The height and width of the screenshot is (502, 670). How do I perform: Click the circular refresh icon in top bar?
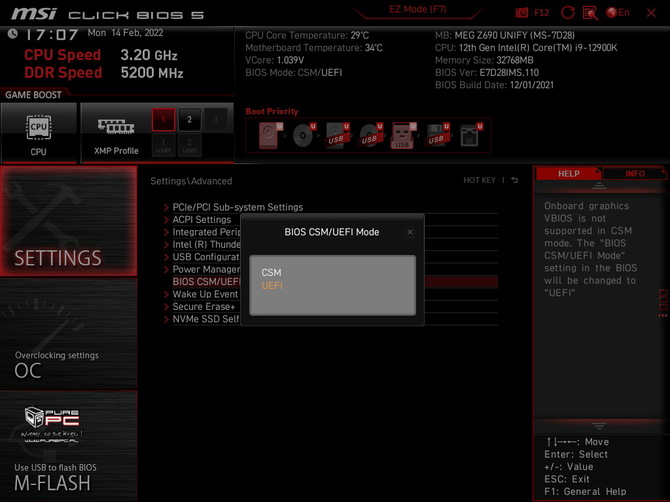coord(568,13)
